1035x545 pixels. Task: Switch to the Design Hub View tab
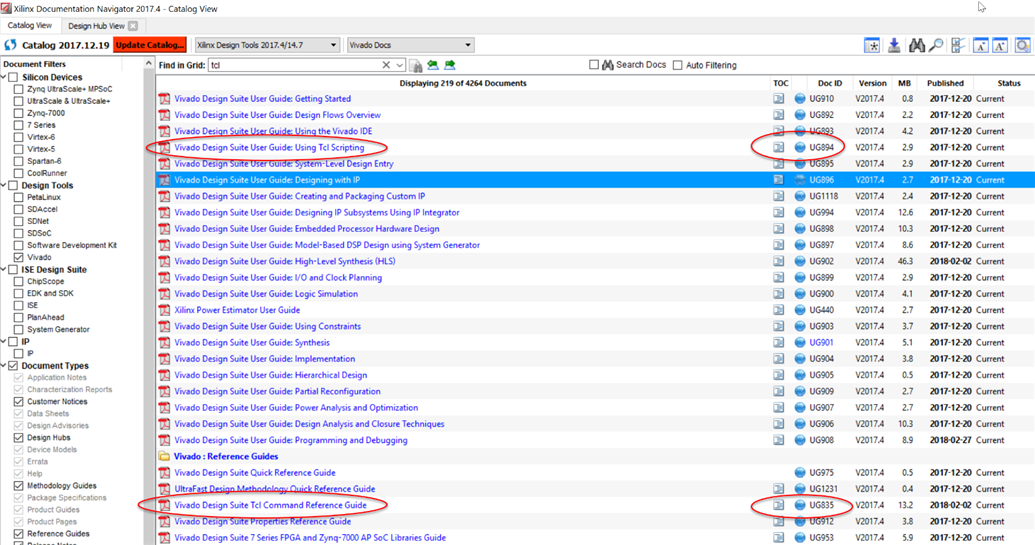click(96, 26)
